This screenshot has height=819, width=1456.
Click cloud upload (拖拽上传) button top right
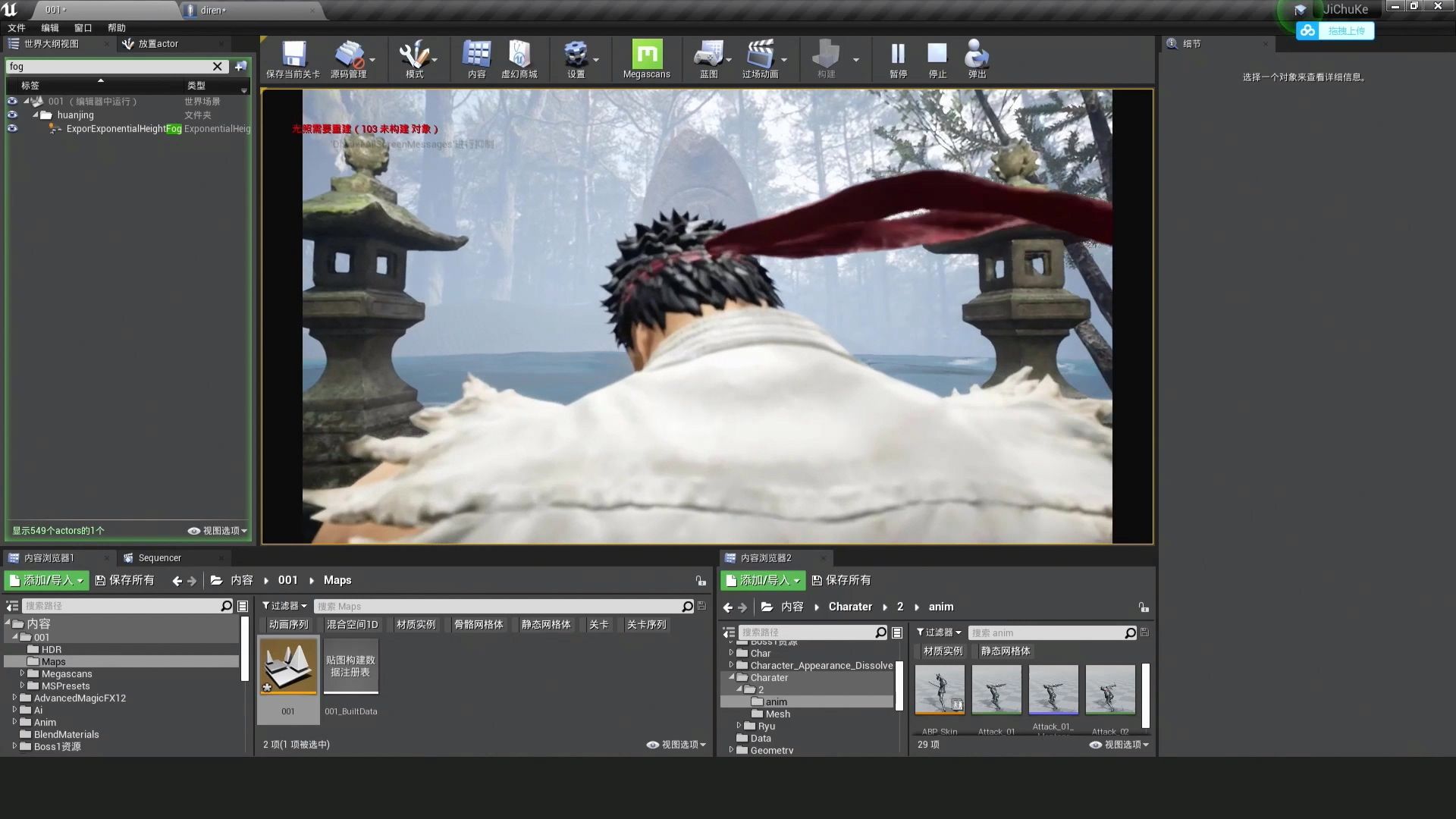[1335, 31]
